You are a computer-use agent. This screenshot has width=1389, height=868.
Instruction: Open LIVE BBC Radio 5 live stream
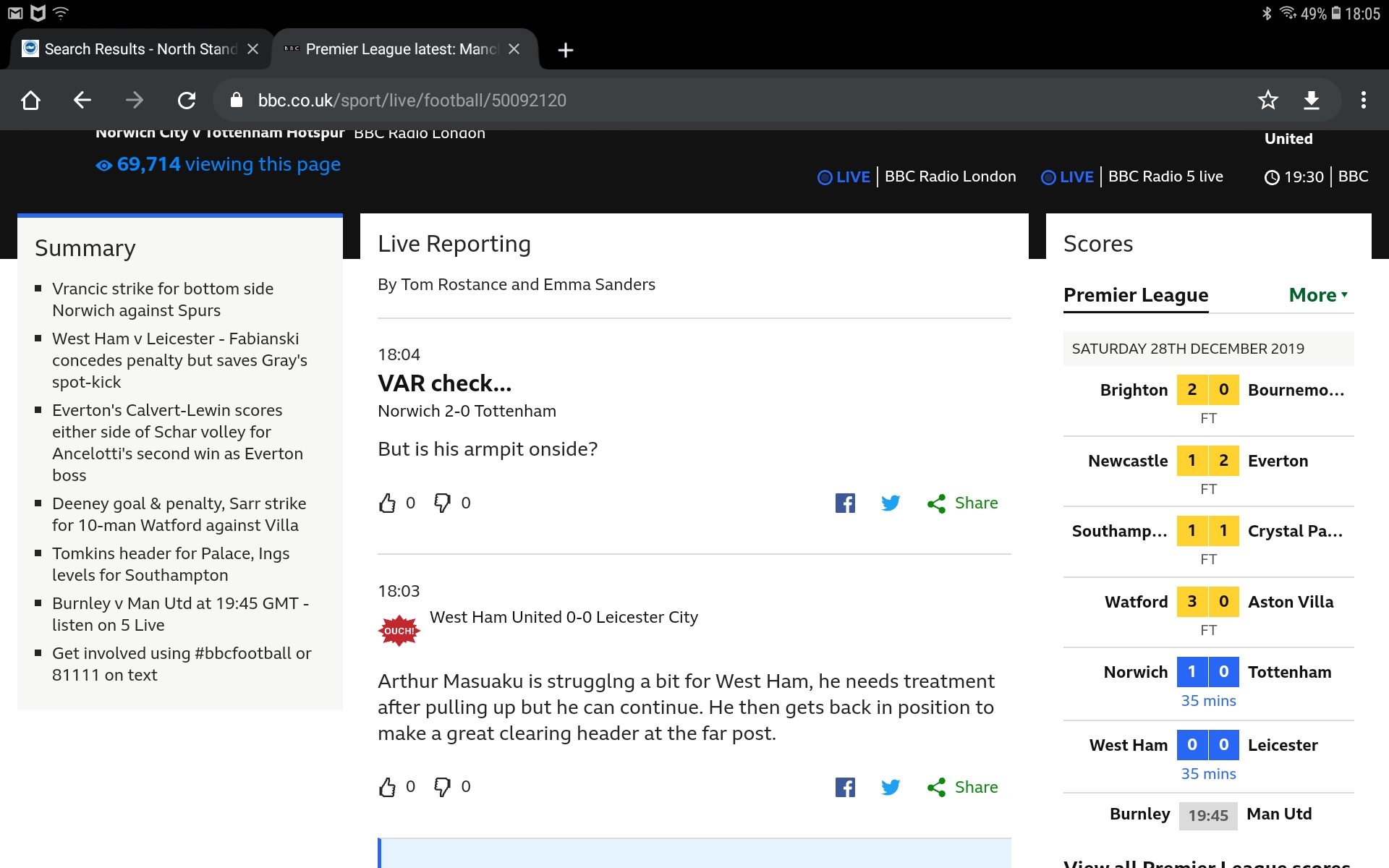pyautogui.click(x=1132, y=176)
